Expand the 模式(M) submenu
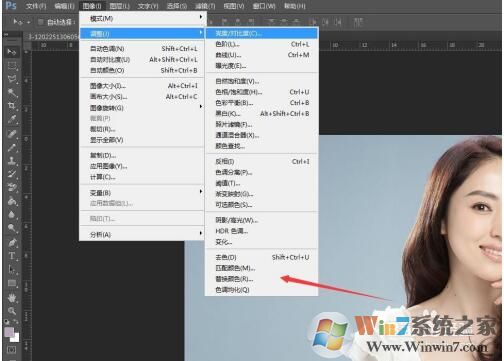The image size is (504, 361). tap(143, 18)
